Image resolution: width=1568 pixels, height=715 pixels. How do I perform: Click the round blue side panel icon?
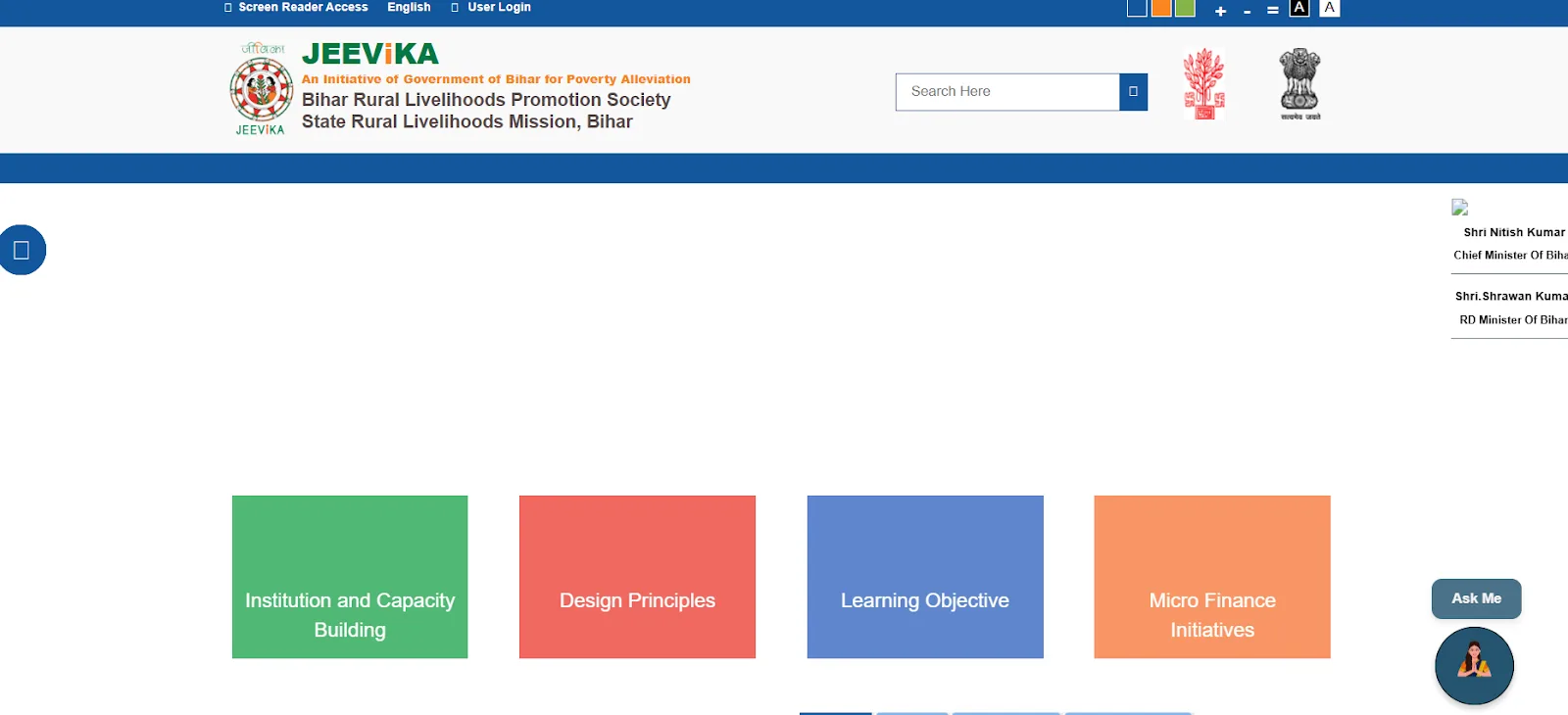(x=22, y=250)
